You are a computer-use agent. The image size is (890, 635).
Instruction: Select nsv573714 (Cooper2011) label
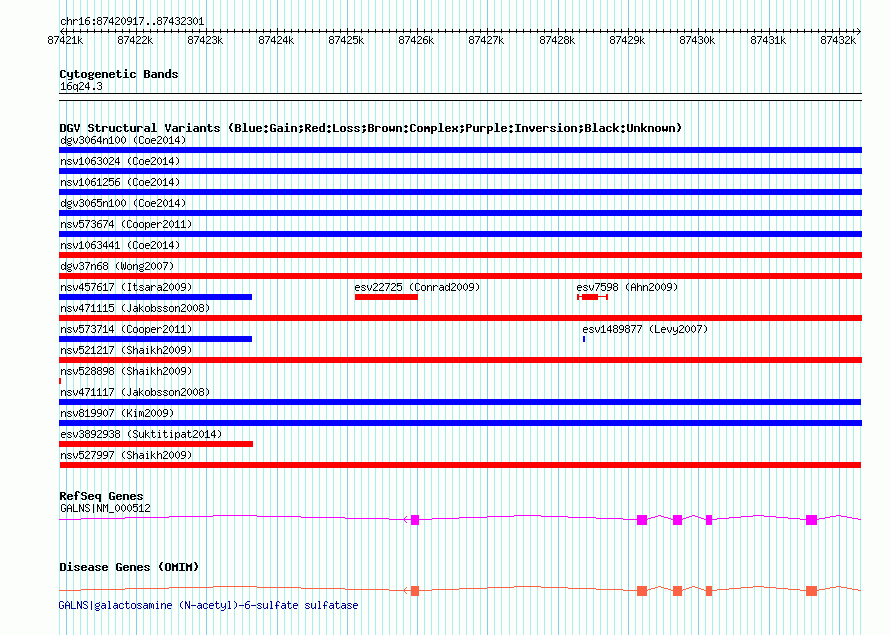point(126,329)
